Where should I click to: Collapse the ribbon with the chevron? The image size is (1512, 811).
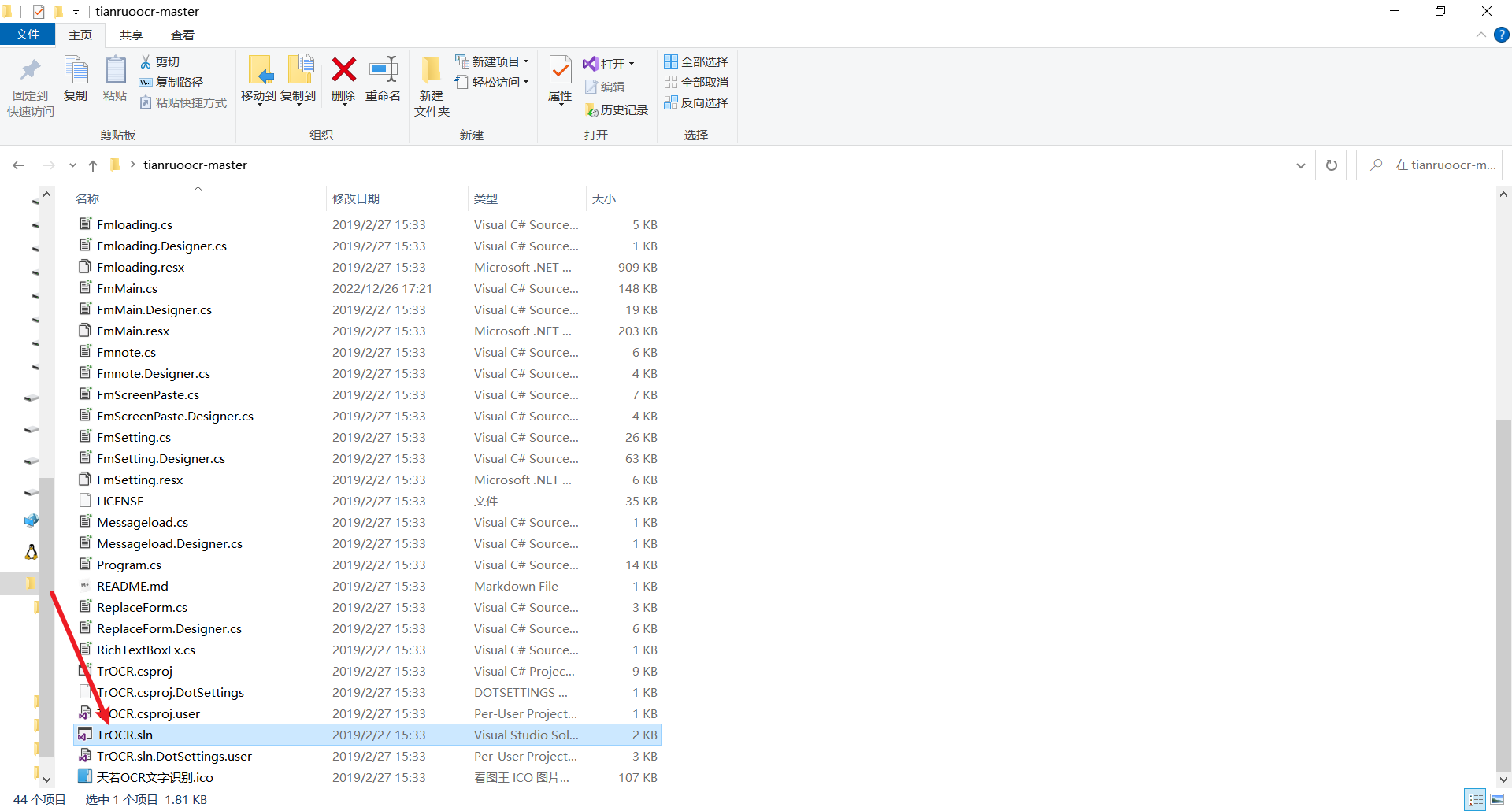1480,35
